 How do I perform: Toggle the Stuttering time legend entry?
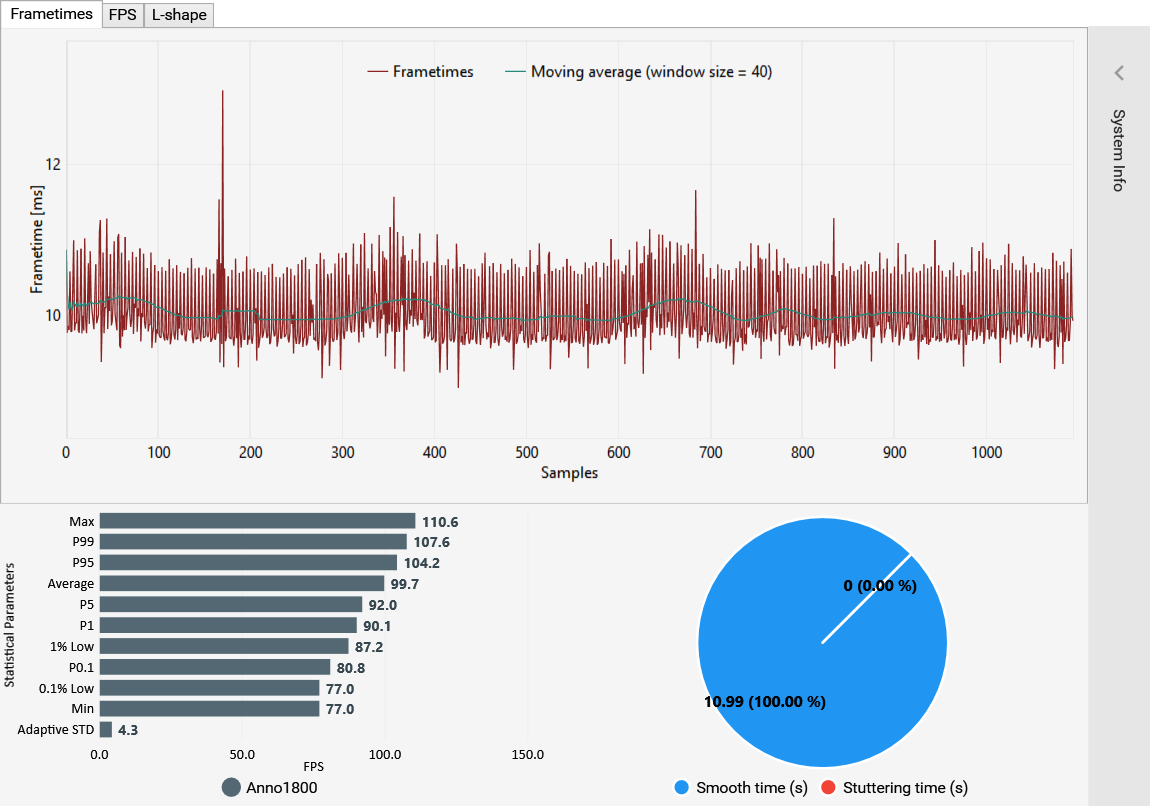(x=895, y=788)
